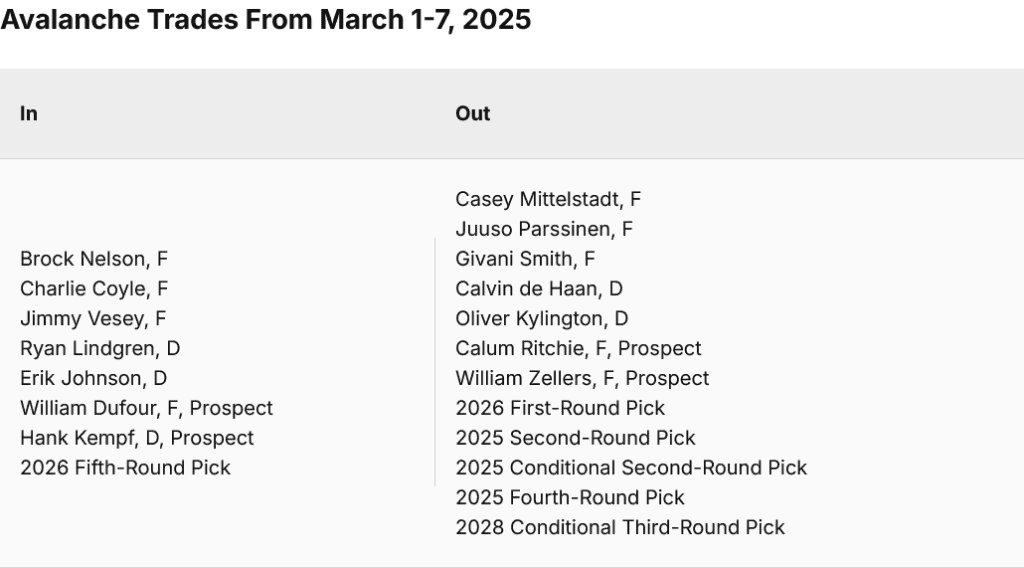The height and width of the screenshot is (568, 1024).
Task: Select Calvin de Haan, D
Action: tap(539, 289)
